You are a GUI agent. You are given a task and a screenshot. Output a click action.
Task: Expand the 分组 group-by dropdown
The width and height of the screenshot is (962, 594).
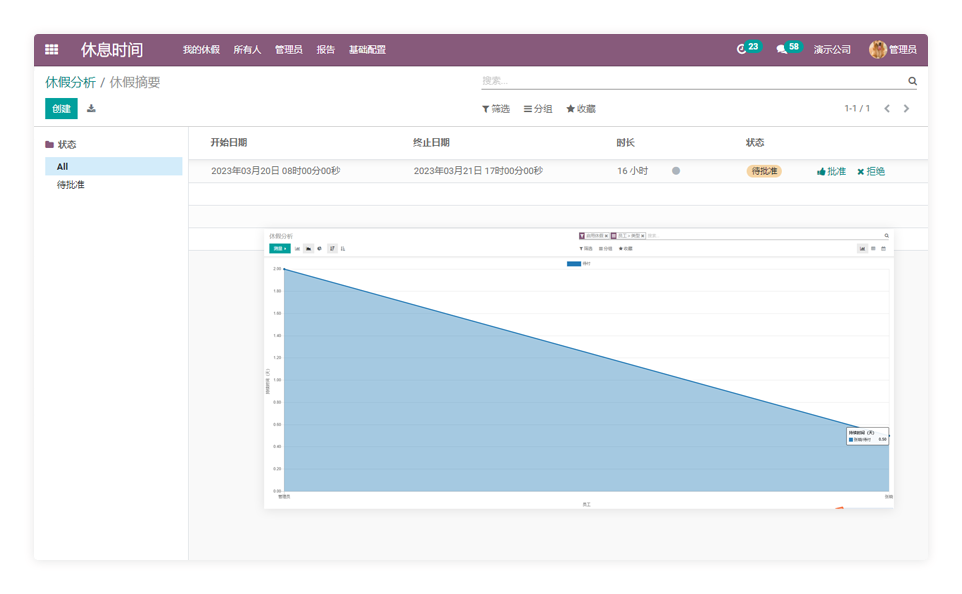tap(538, 109)
